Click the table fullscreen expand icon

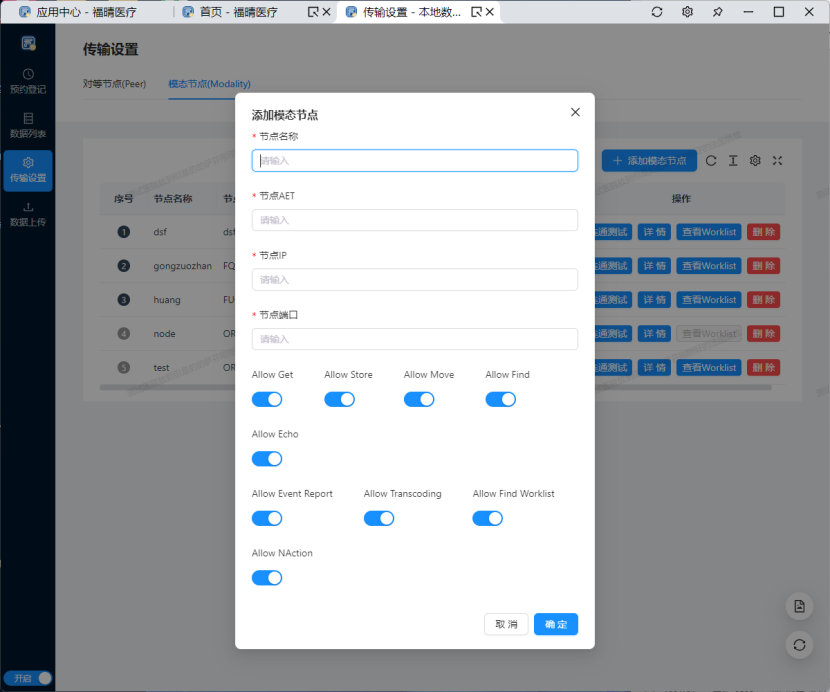pyautogui.click(x=777, y=161)
